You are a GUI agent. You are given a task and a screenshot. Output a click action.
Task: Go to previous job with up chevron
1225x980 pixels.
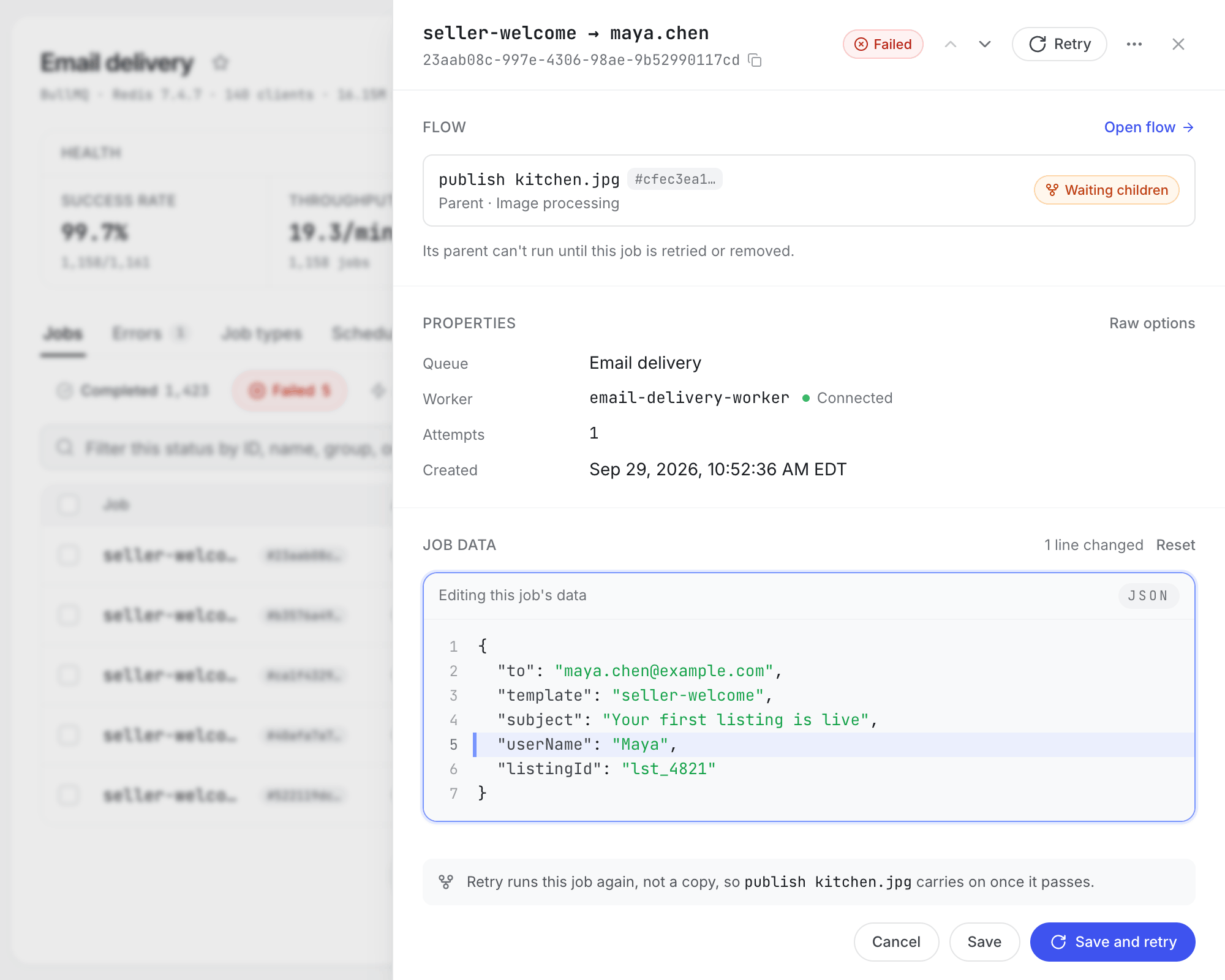pyautogui.click(x=951, y=44)
